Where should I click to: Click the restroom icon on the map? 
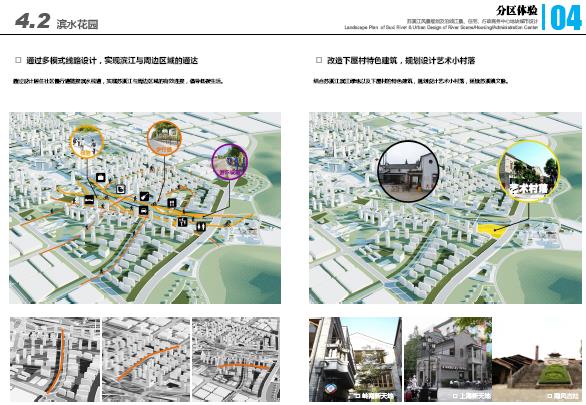click(x=201, y=226)
